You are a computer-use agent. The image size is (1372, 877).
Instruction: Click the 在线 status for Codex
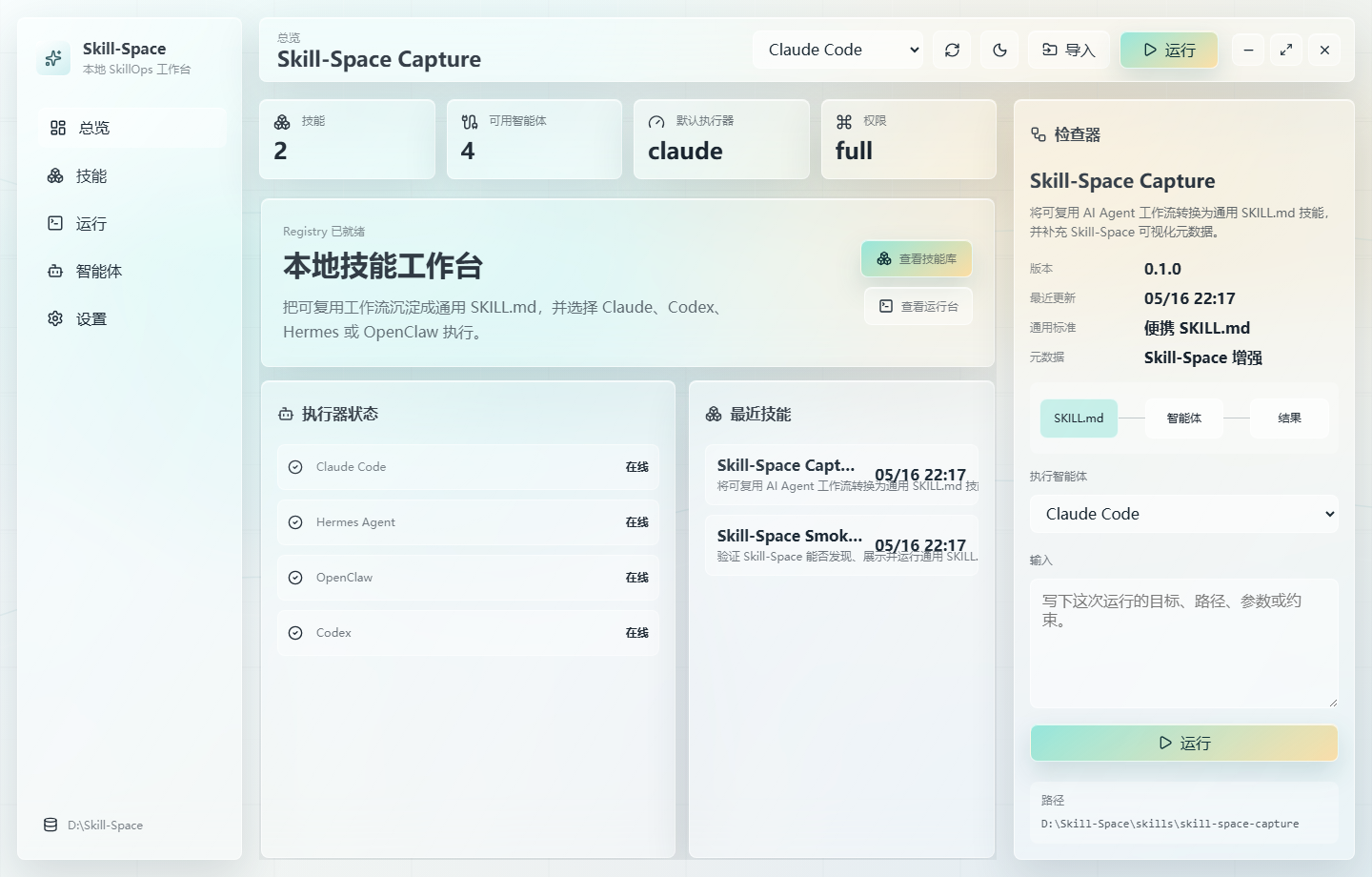(x=637, y=633)
